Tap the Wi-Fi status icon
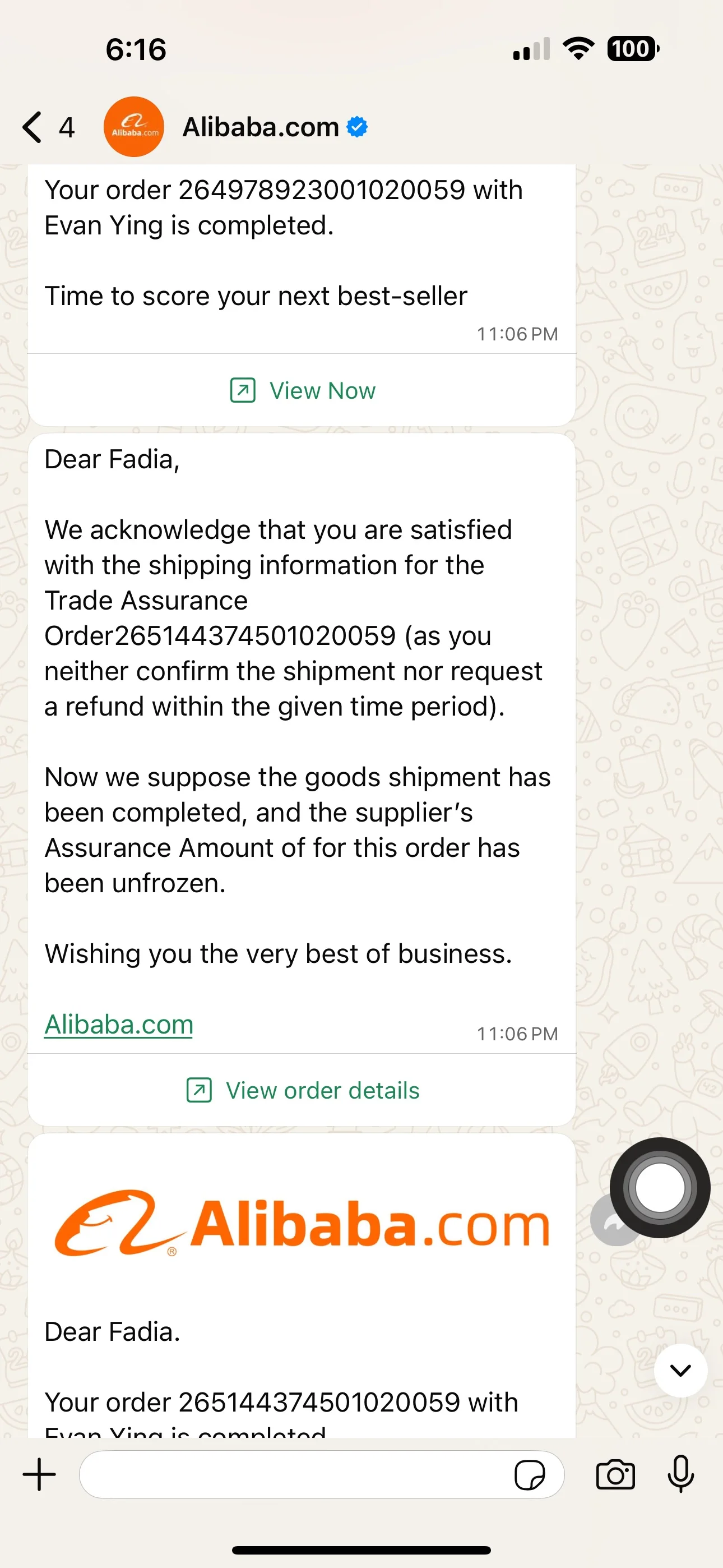This screenshot has height=1568, width=723. click(578, 49)
